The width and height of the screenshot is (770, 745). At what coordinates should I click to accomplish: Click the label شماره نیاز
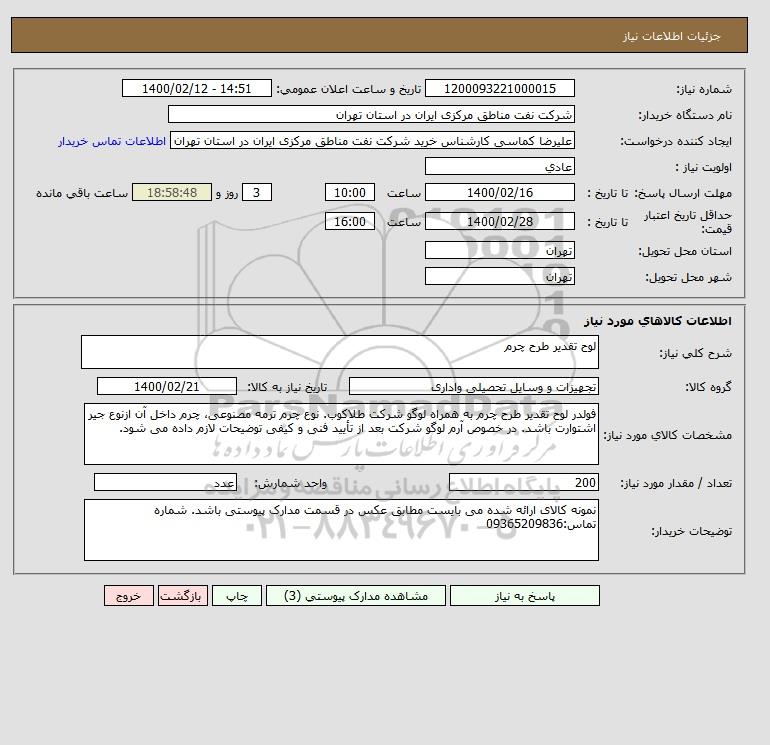pos(704,89)
